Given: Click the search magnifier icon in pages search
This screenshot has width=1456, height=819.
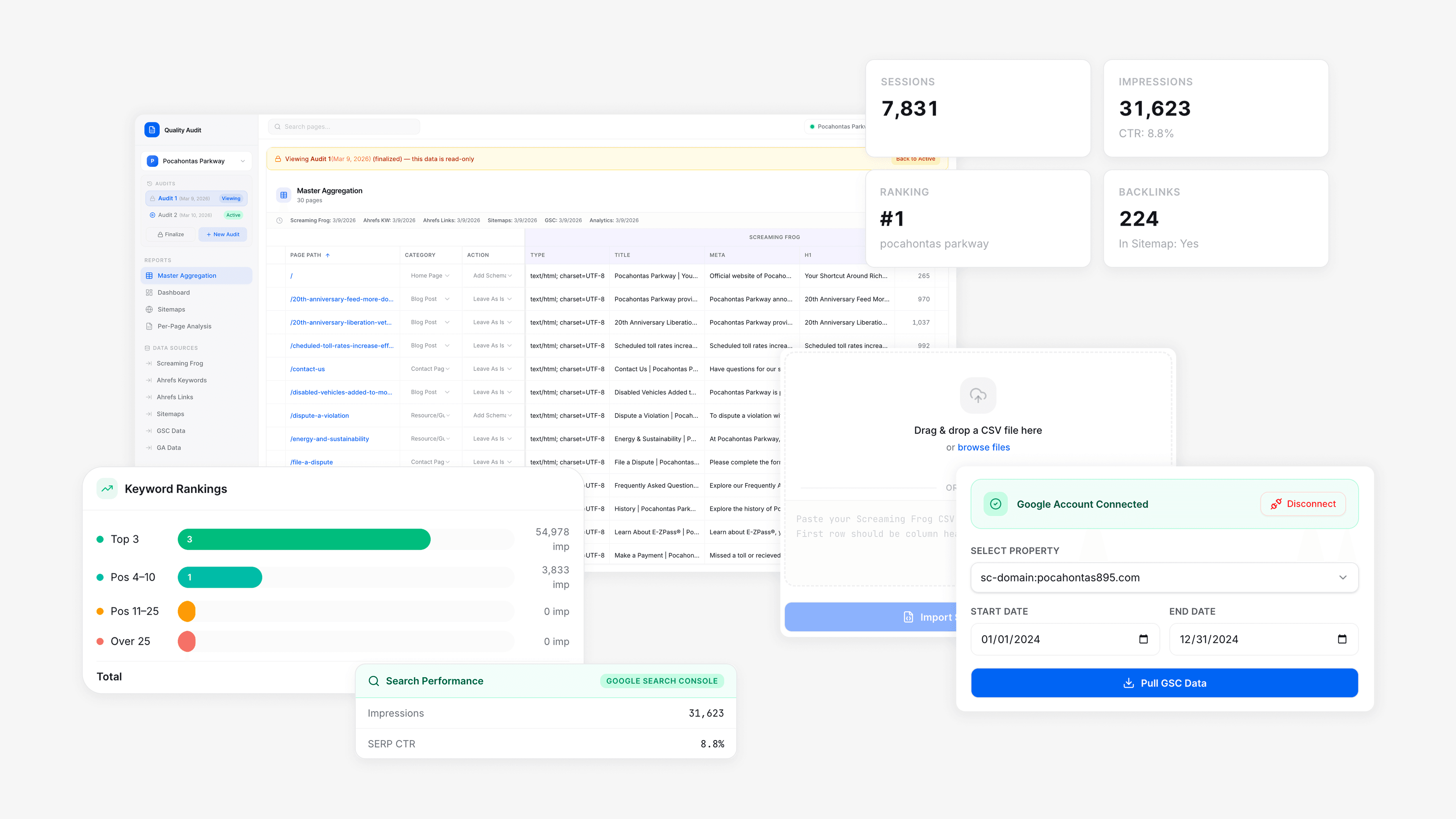Looking at the screenshot, I should [x=278, y=127].
